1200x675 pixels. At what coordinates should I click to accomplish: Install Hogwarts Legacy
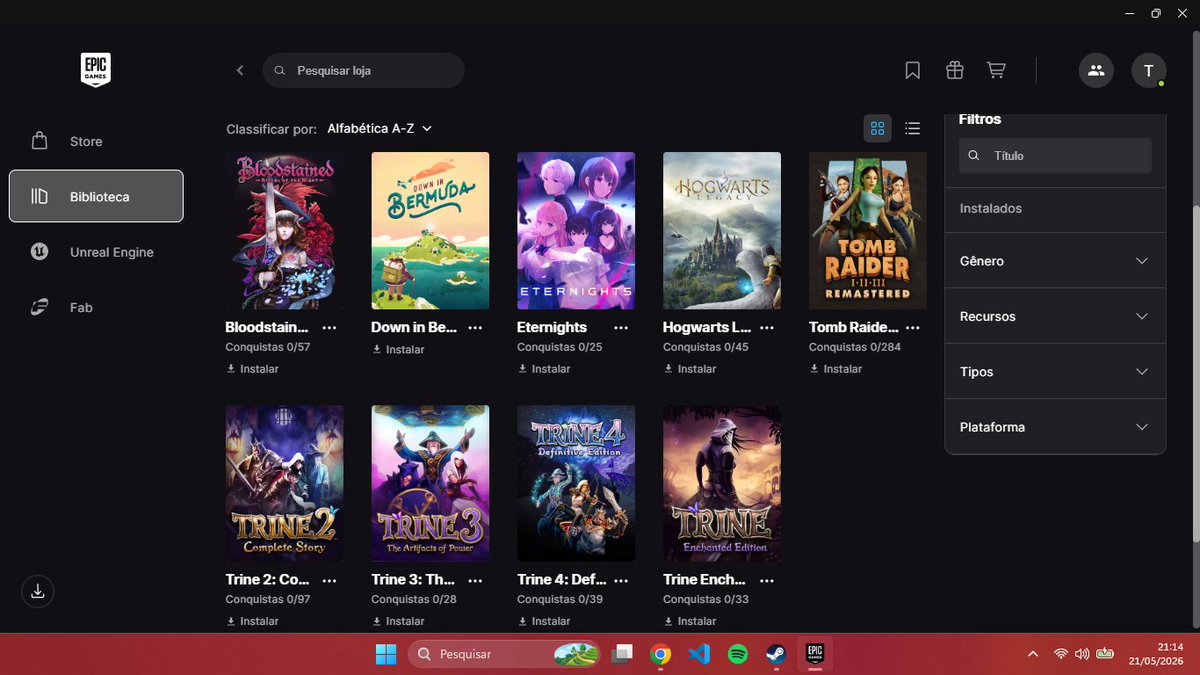pyautogui.click(x=691, y=369)
